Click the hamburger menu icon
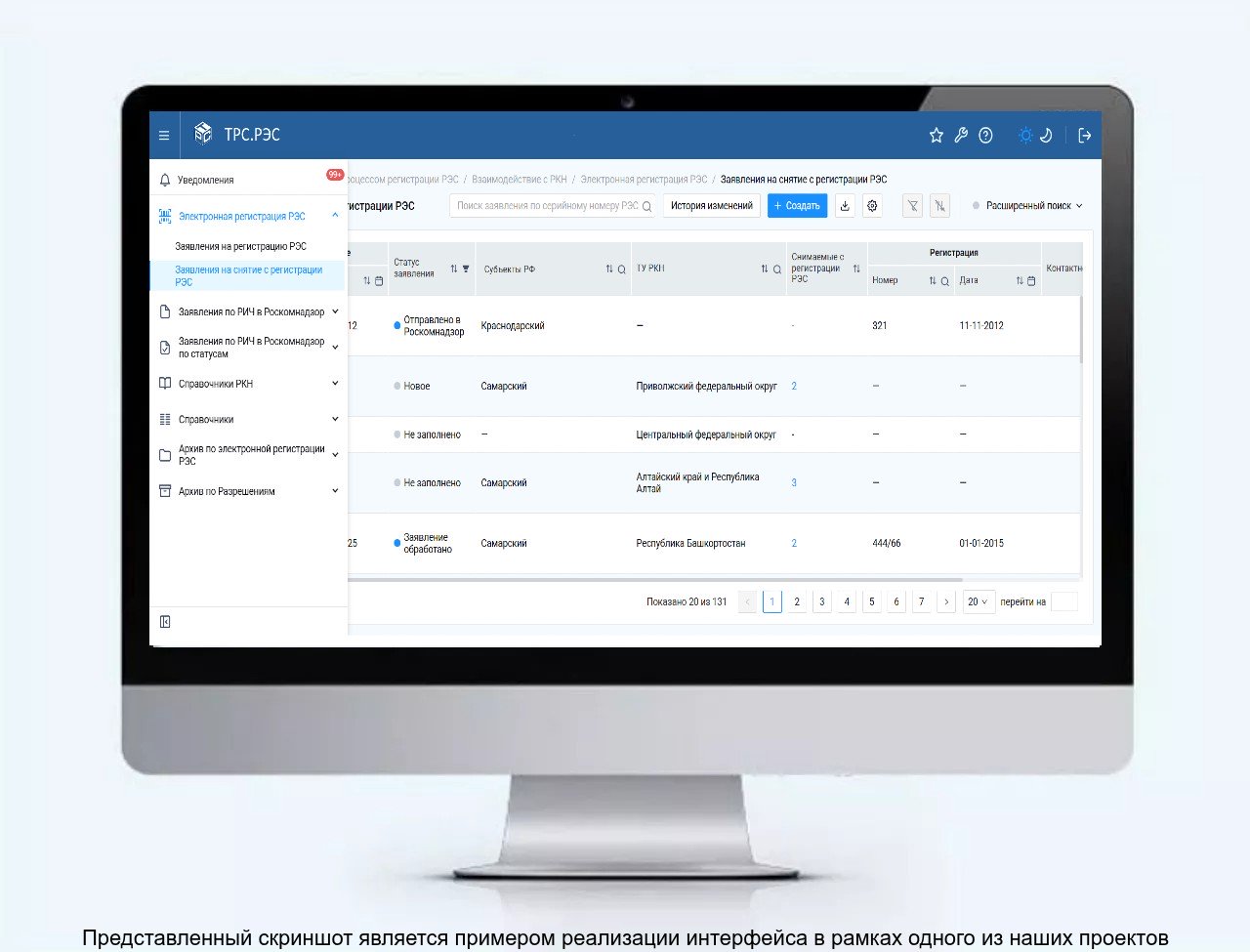Screen dimensions: 1250x952 tap(164, 136)
